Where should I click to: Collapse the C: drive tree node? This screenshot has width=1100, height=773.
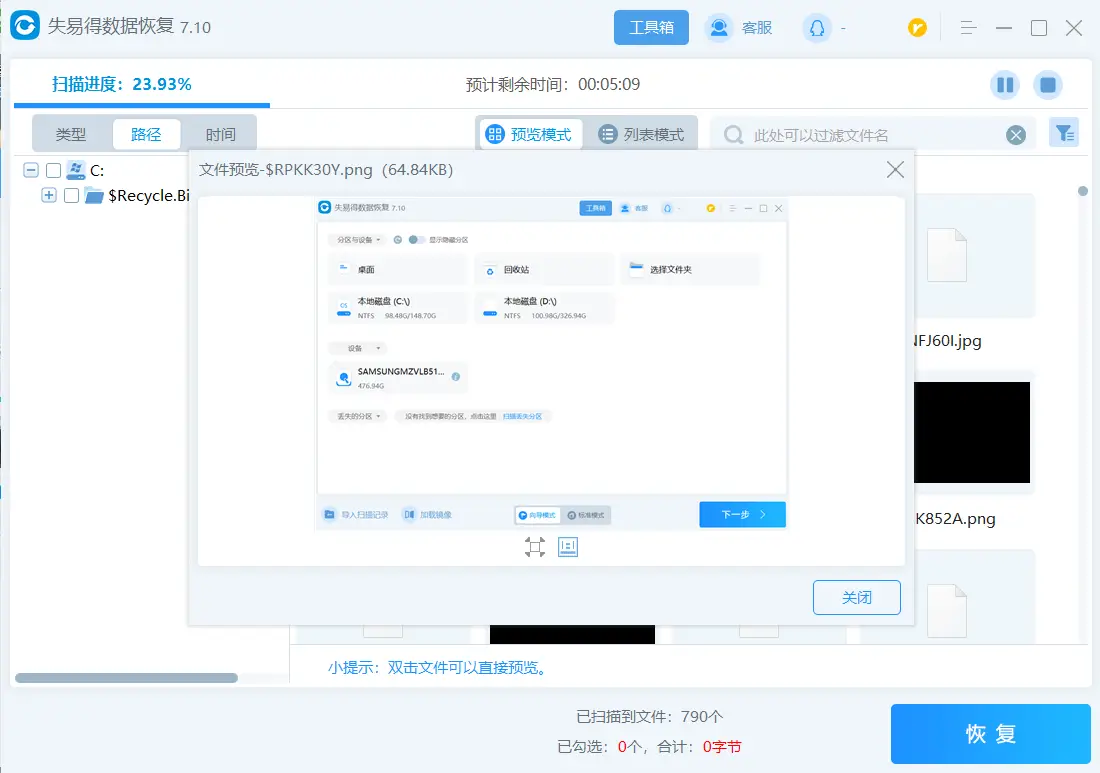(x=31, y=171)
